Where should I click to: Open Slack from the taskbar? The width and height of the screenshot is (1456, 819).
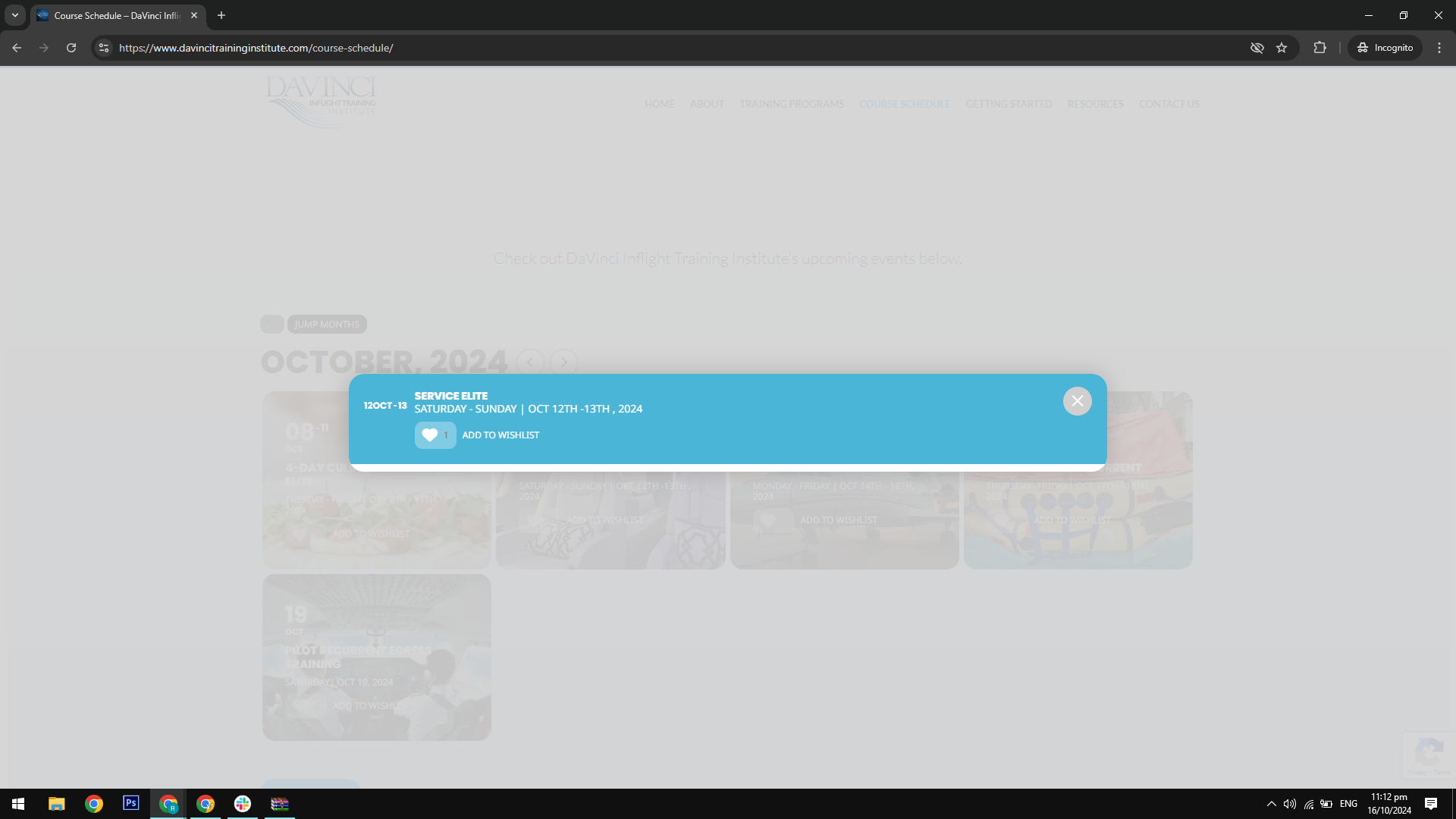[x=243, y=804]
